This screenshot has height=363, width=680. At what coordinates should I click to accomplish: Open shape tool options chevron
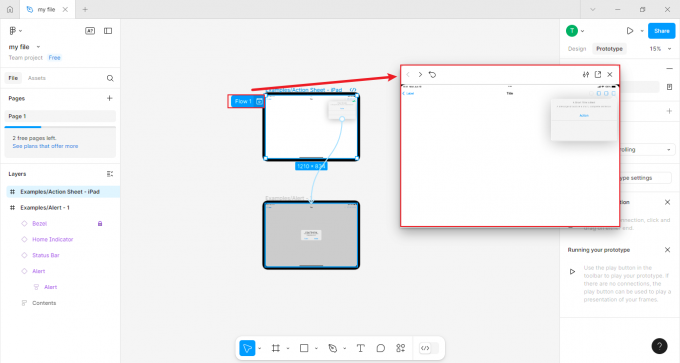coord(316,348)
